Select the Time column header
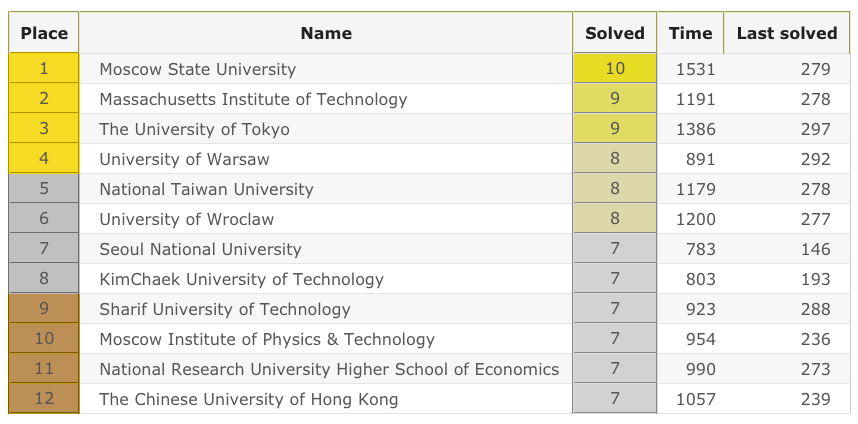Screen dimensions: 858x424 pyautogui.click(x=690, y=33)
